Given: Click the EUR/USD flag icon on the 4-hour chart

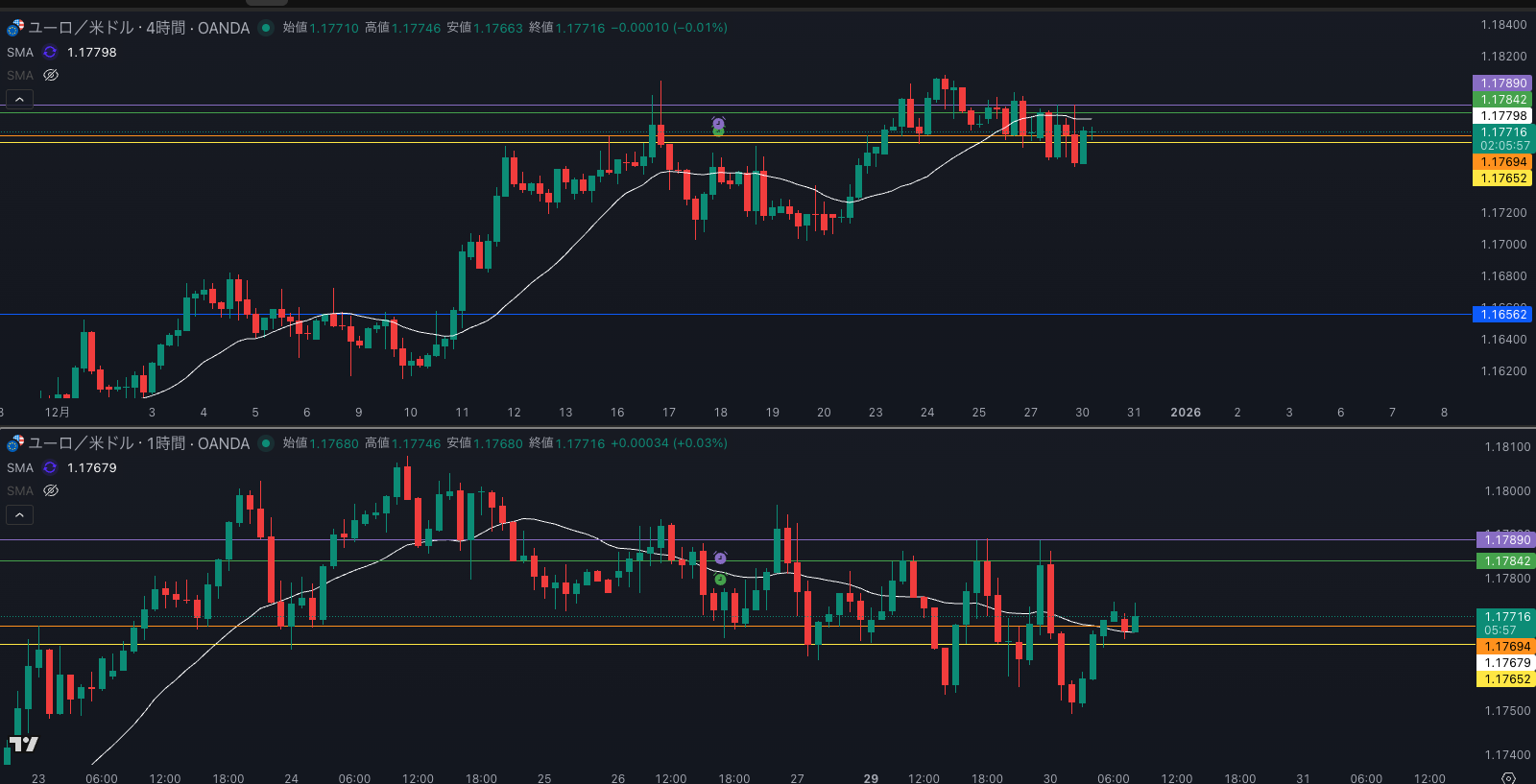Looking at the screenshot, I should (15, 28).
